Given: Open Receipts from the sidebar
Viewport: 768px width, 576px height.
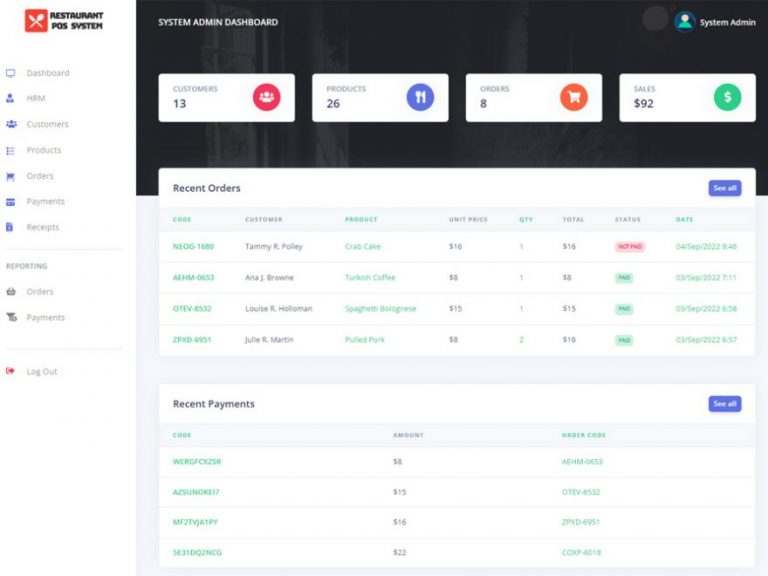Looking at the screenshot, I should coord(43,227).
